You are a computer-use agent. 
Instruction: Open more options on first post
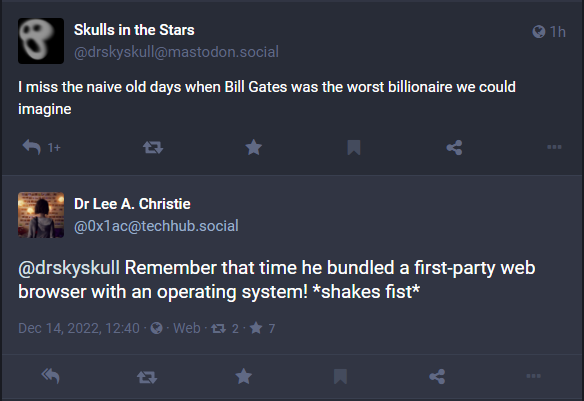554,147
